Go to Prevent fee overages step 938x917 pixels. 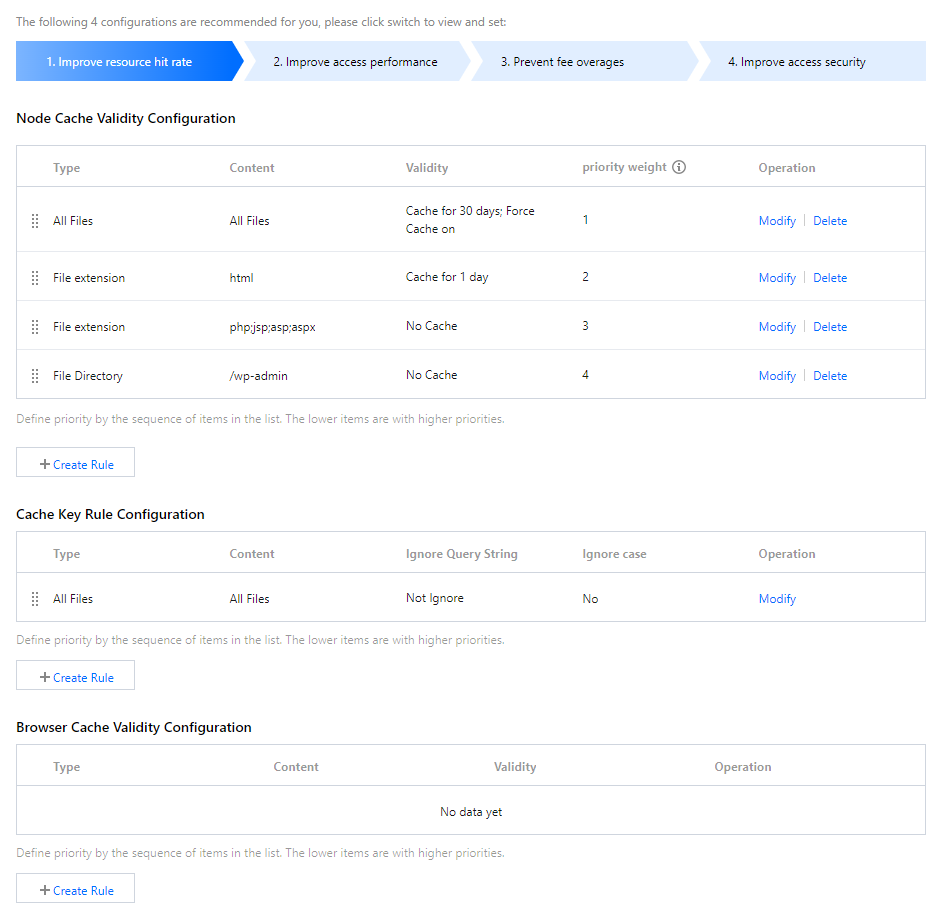pos(562,62)
